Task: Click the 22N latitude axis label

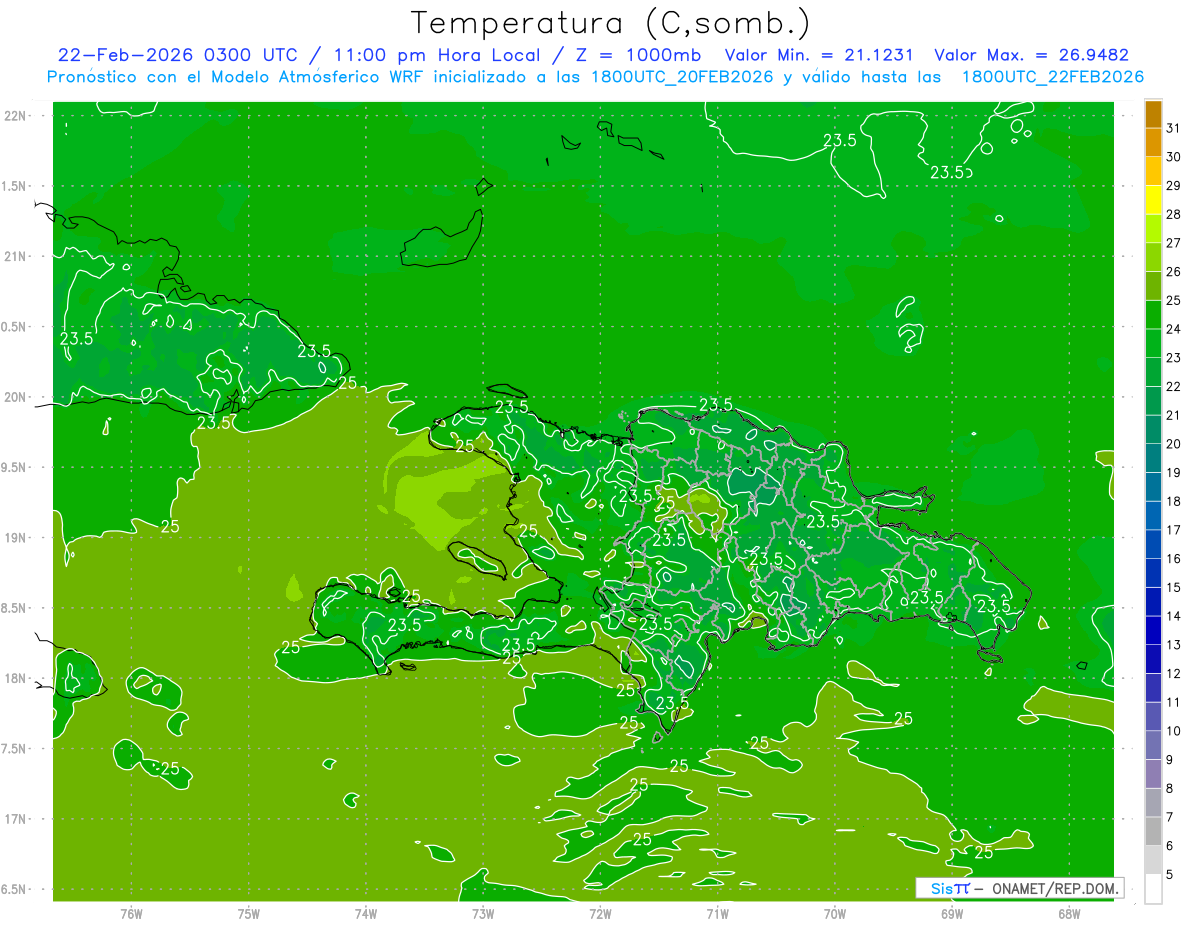Action: click(x=15, y=116)
